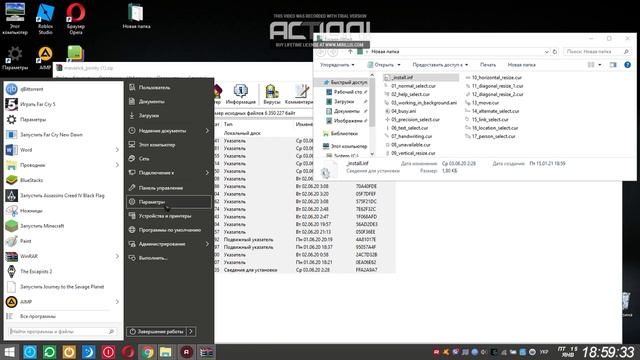
Task: Open File Explorer taskbar icon
Action: click(166, 352)
